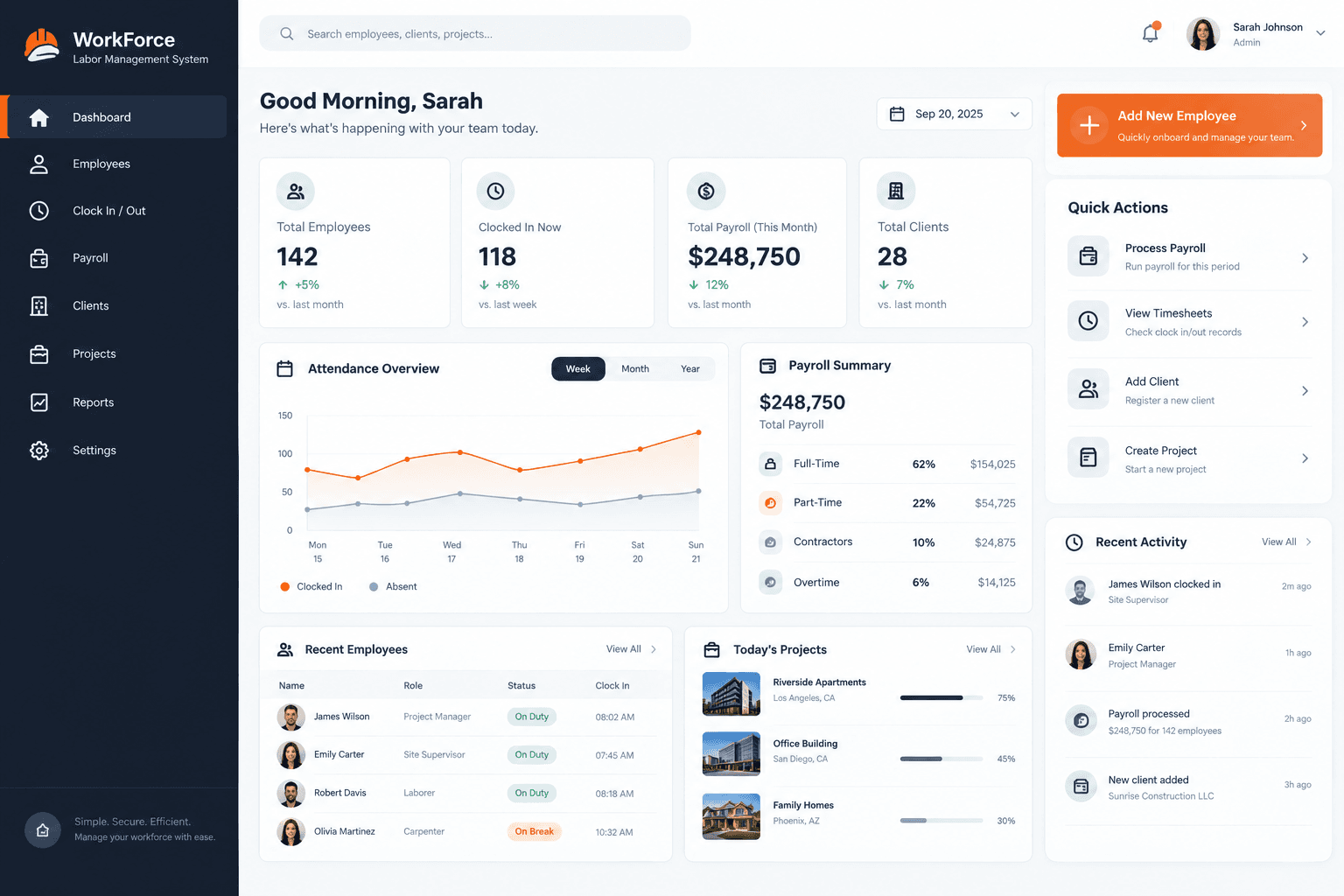Click the Add New Employee button
This screenshot has width=1344, height=896.
tap(1189, 125)
